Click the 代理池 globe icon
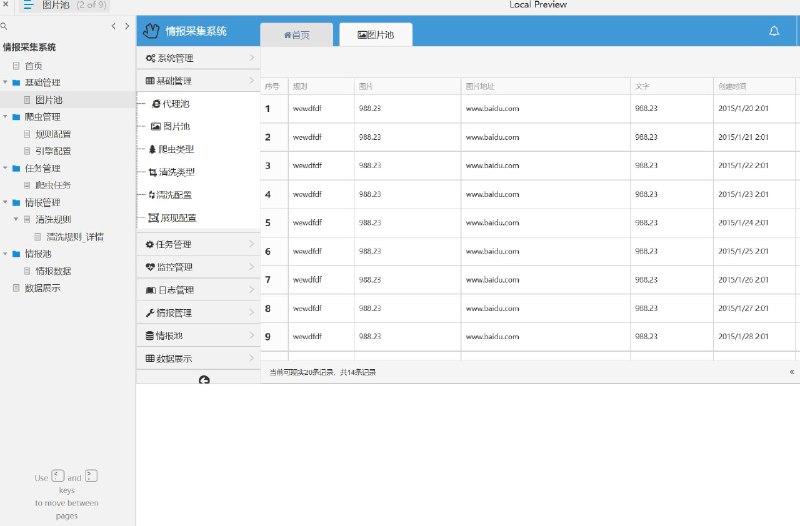The width and height of the screenshot is (800, 526). pyautogui.click(x=156, y=104)
